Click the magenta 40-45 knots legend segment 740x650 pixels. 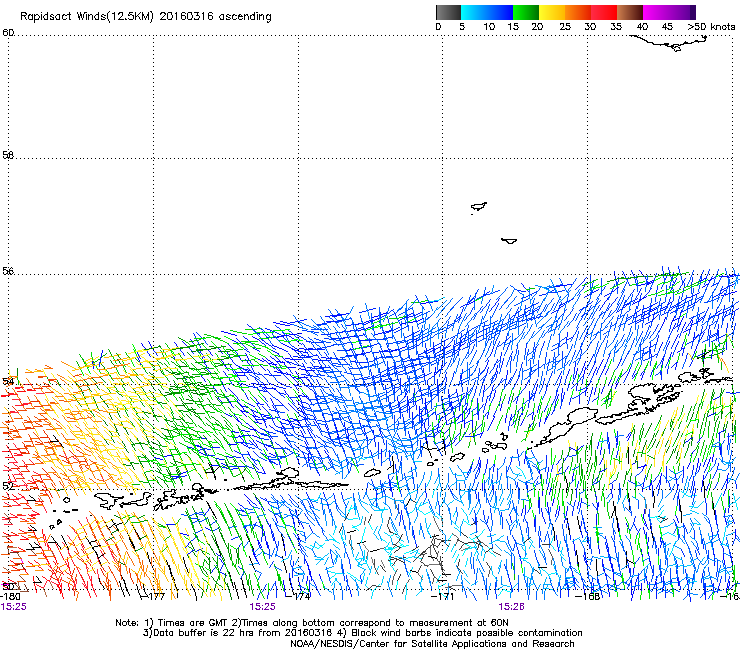[x=656, y=12]
